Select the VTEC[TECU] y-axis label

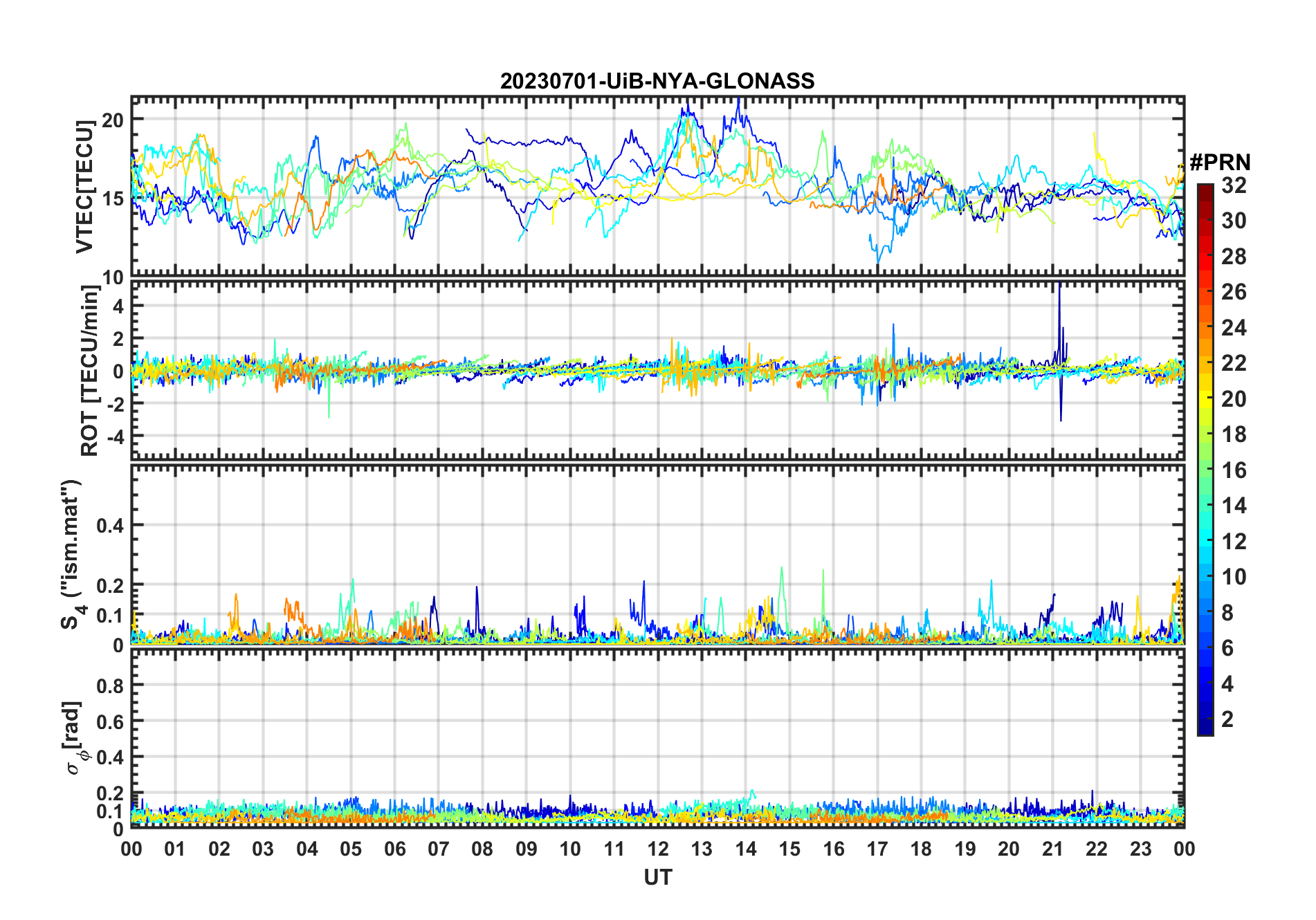point(84,187)
